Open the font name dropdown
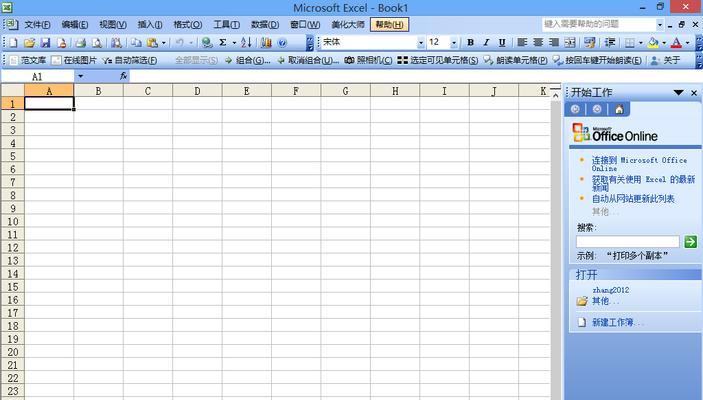 (x=421, y=43)
